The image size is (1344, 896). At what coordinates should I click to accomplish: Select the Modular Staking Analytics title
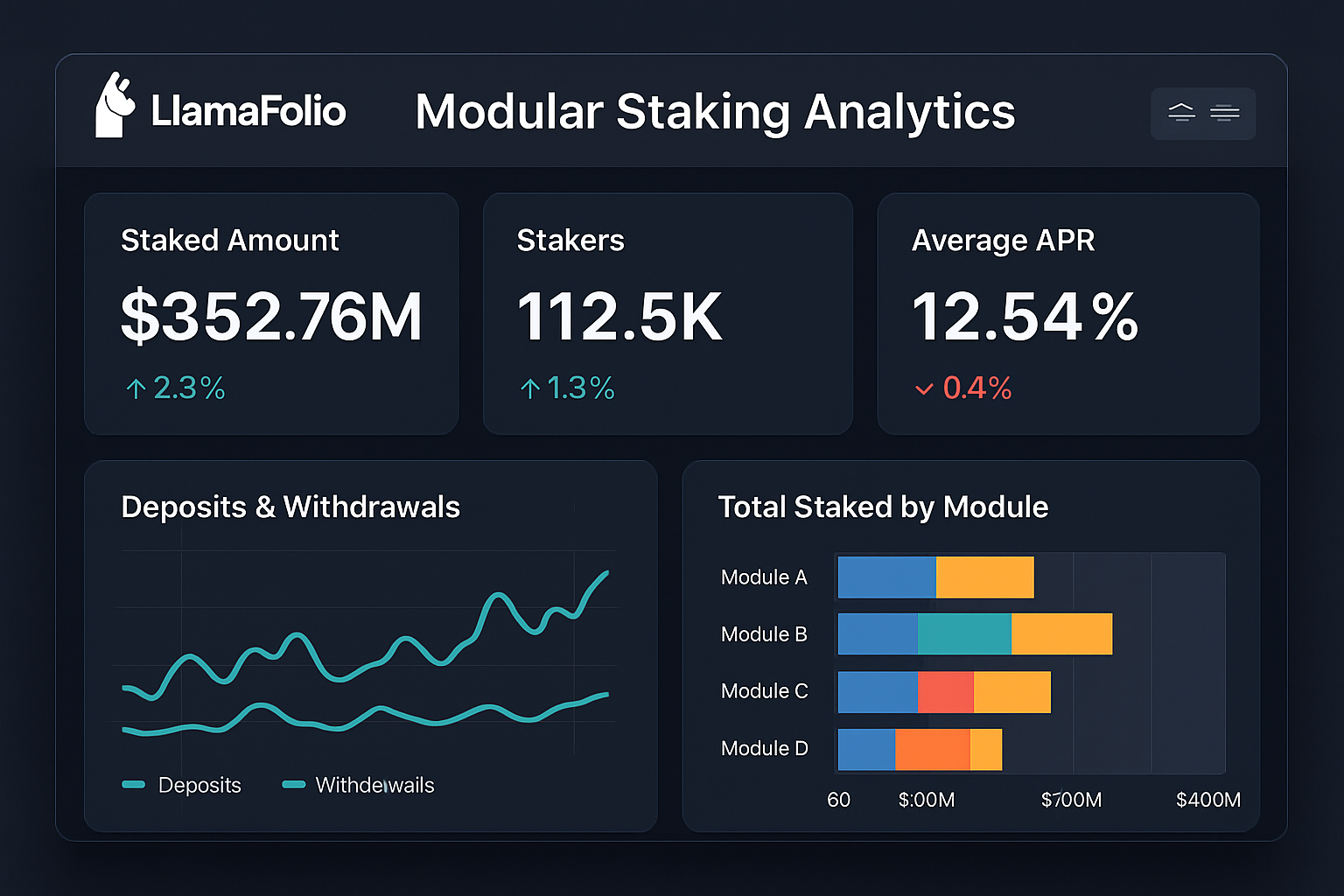coord(715,111)
